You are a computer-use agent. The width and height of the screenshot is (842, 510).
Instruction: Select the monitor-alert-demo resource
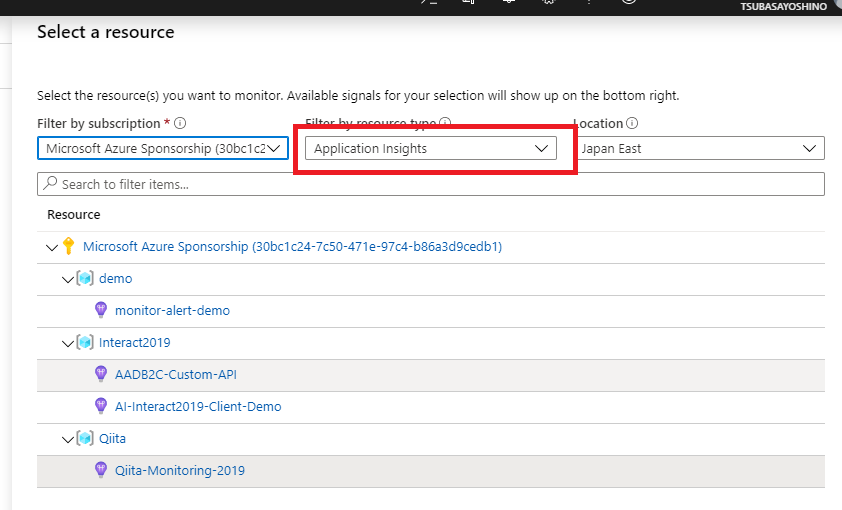pyautogui.click(x=172, y=310)
